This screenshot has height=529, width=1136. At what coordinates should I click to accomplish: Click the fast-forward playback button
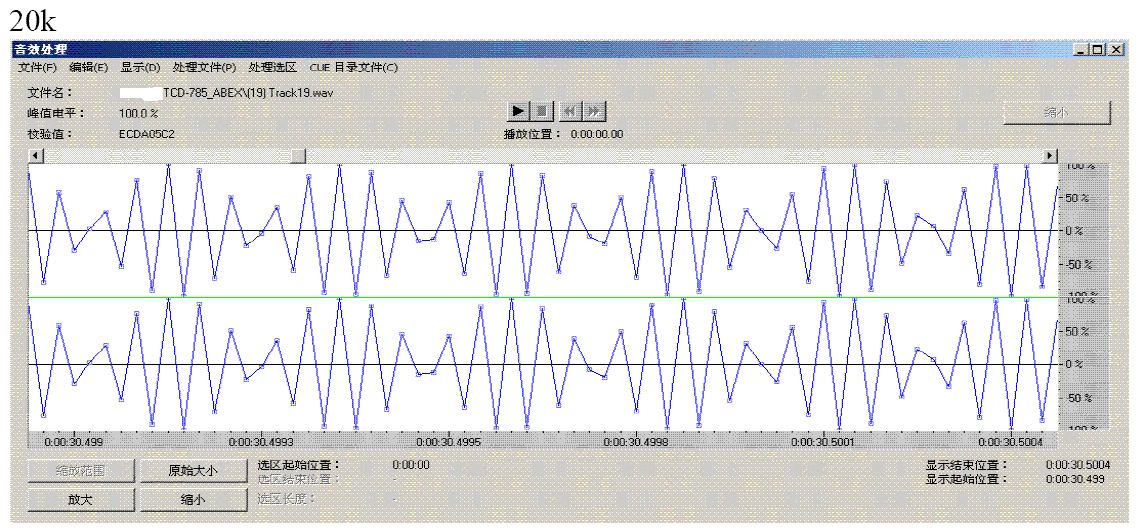[594, 111]
